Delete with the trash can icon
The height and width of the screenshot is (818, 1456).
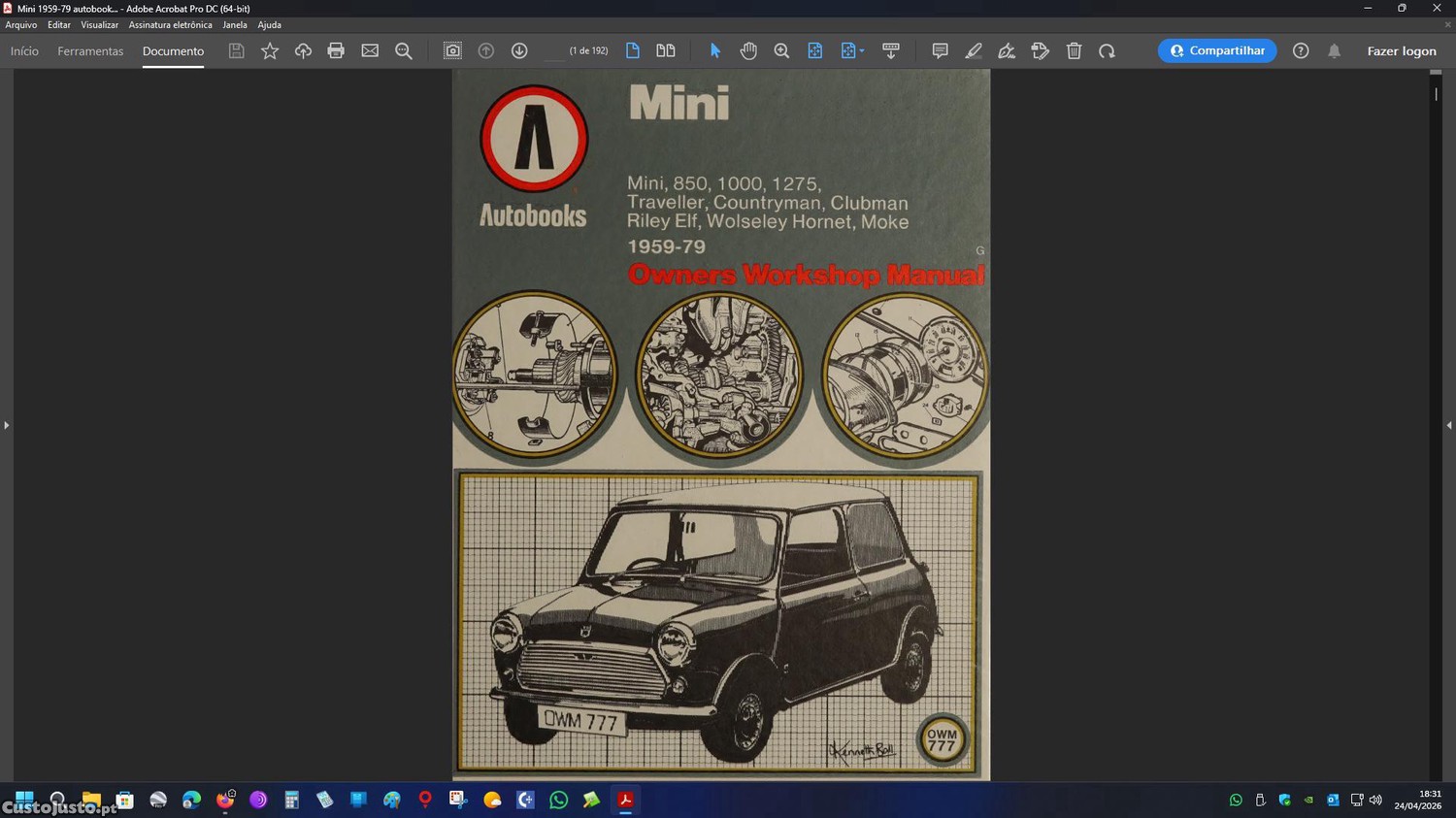(1074, 51)
